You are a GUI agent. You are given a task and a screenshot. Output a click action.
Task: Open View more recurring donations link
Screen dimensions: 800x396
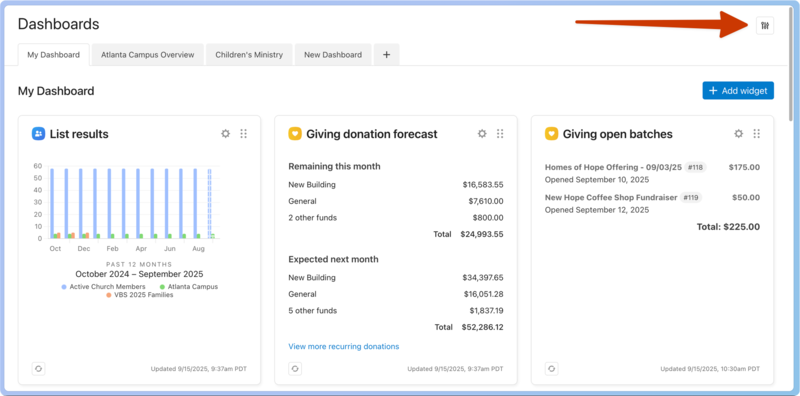click(x=344, y=346)
